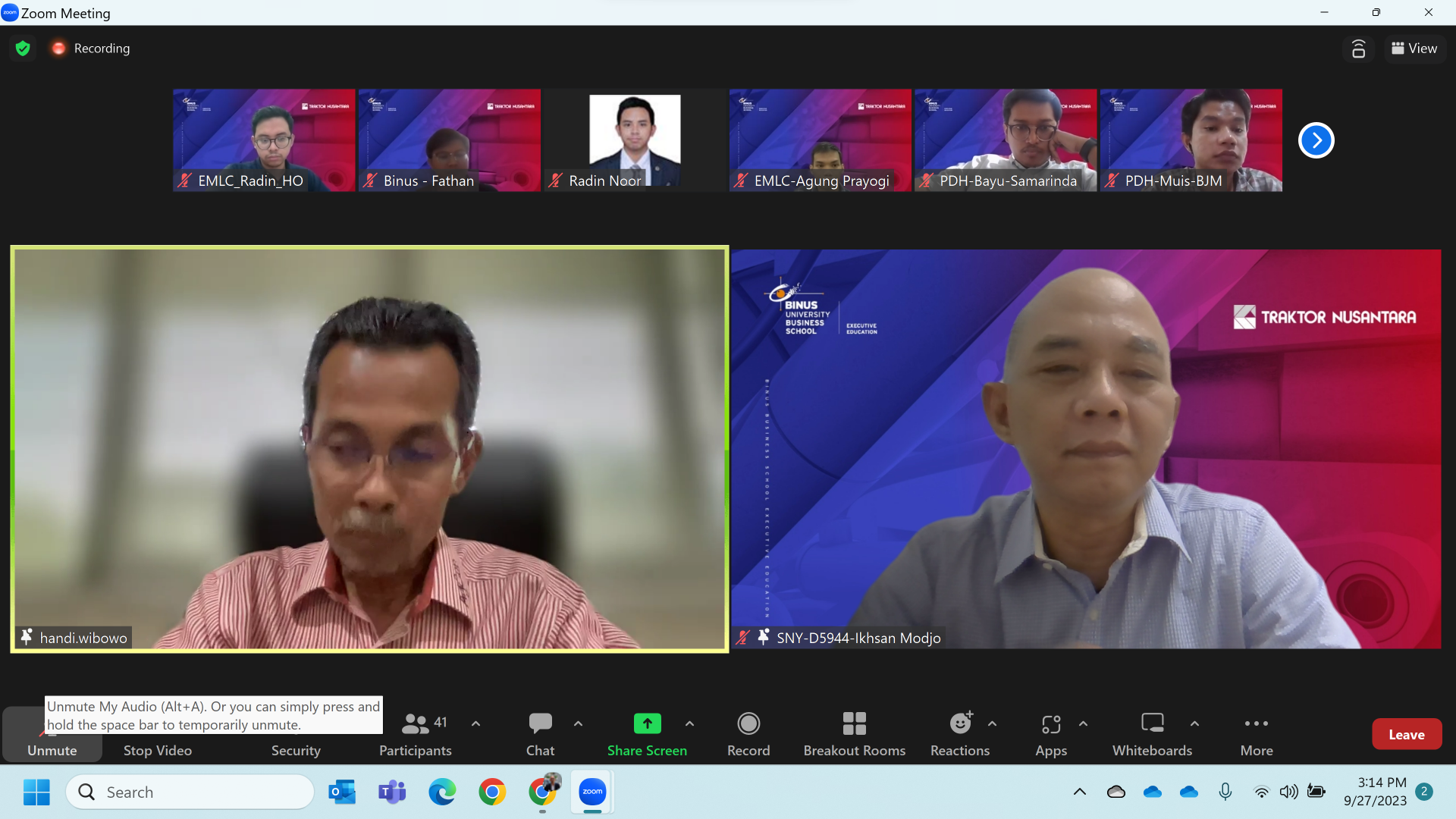Click the green encryption shield icon
This screenshot has width=1456, height=819.
click(x=23, y=49)
